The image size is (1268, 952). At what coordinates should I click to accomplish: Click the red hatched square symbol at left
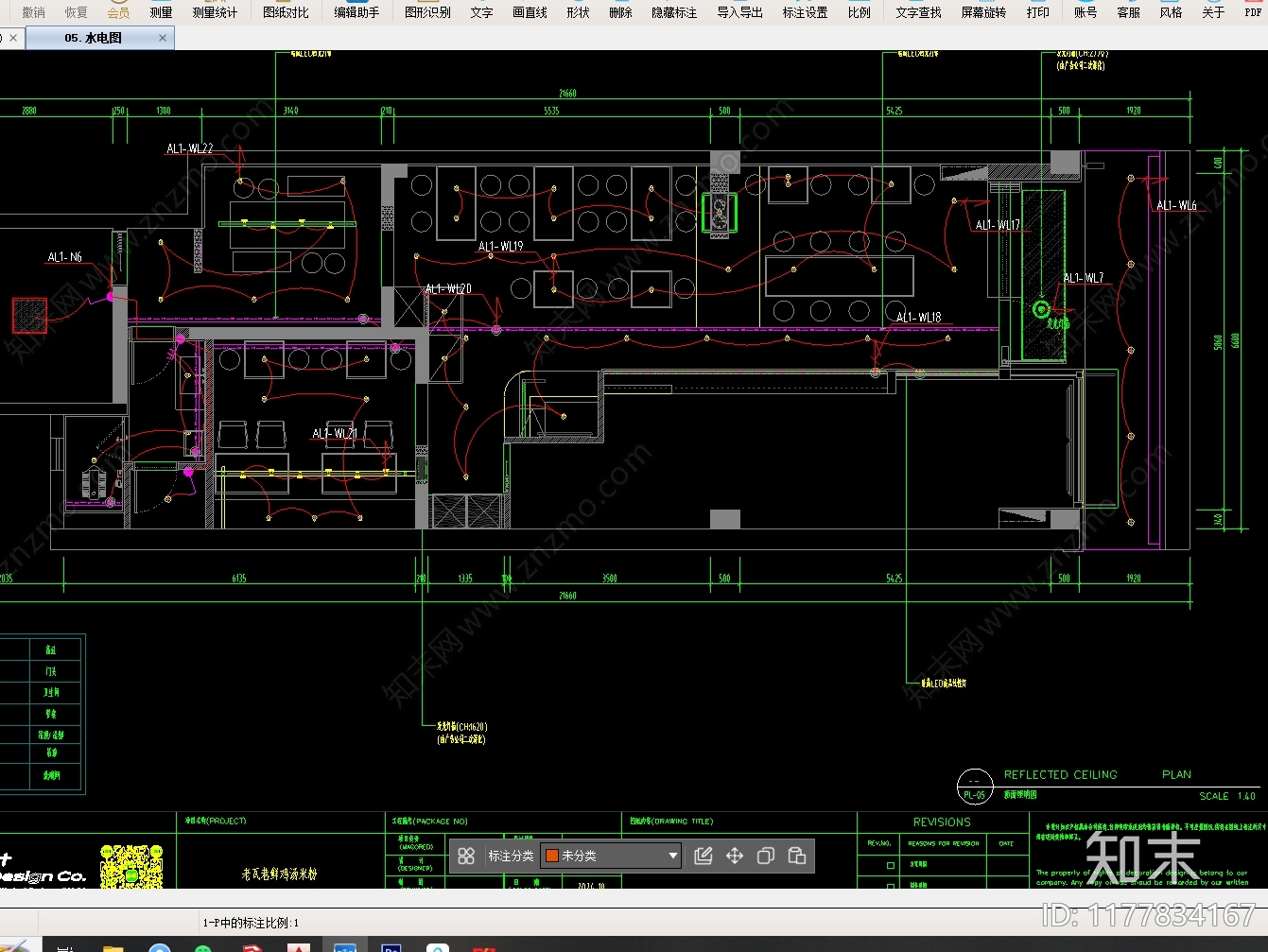[29, 315]
